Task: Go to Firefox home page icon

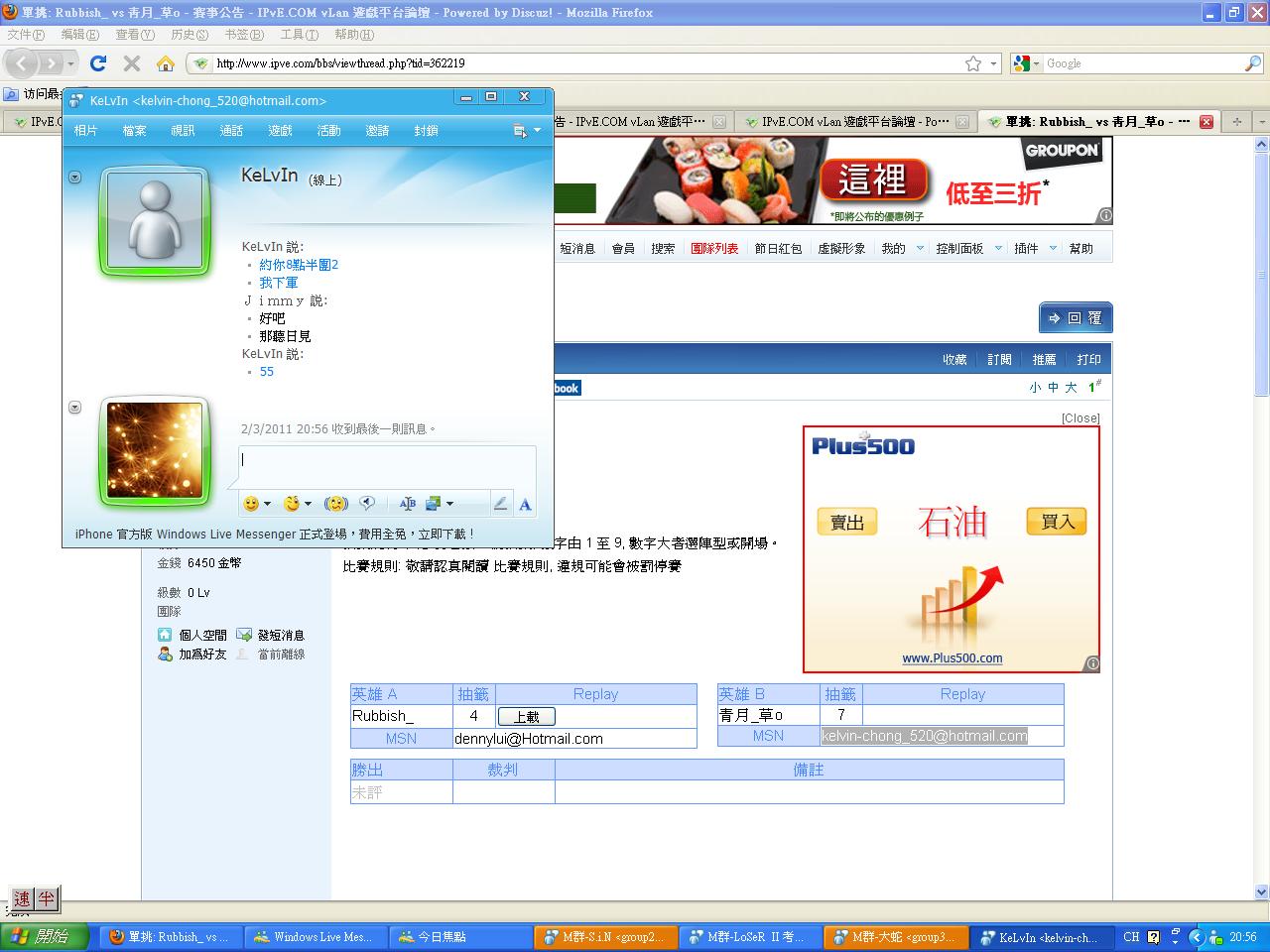Action: click(x=166, y=63)
